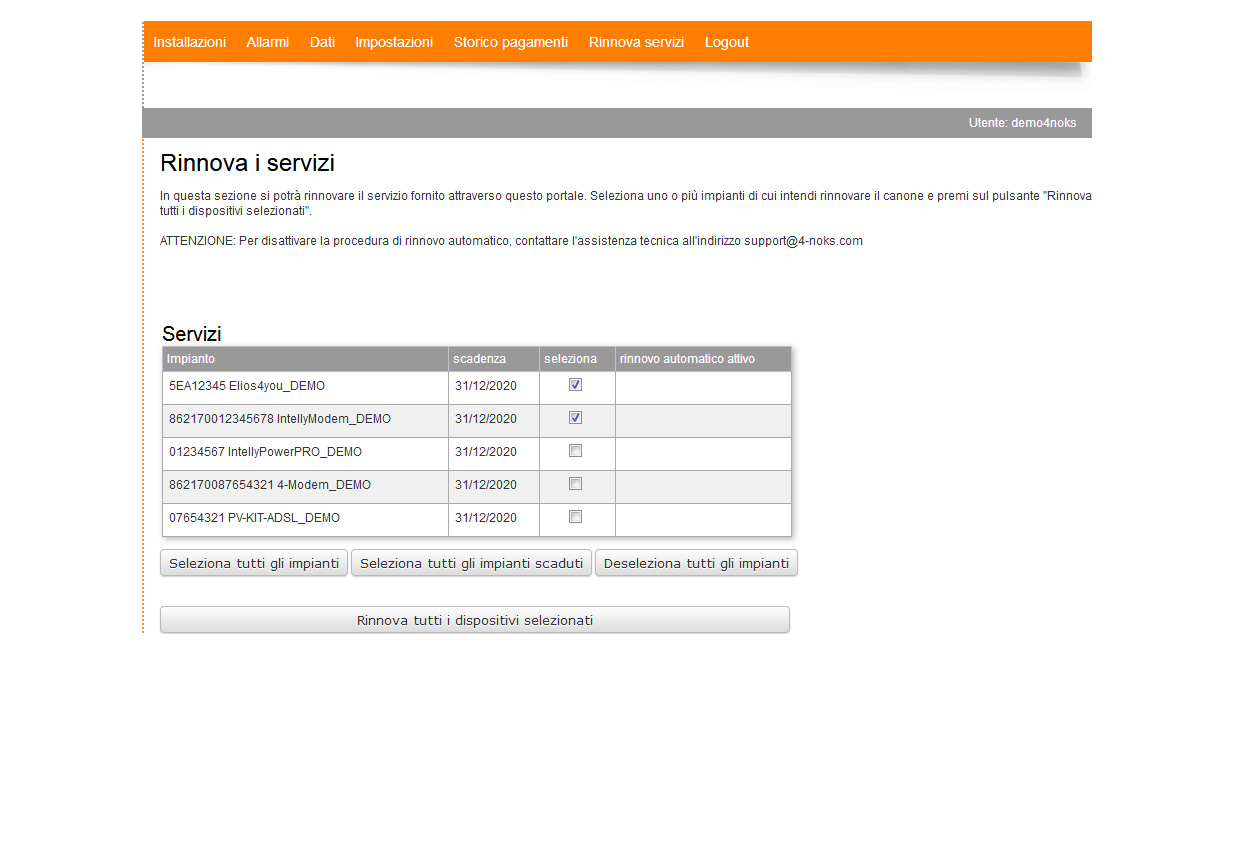Uncheck the IntellyModem_DEMO row checkbox

point(575,418)
